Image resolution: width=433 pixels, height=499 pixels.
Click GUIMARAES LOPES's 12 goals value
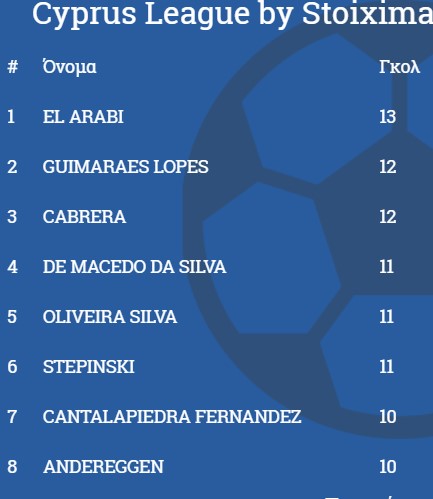(388, 167)
